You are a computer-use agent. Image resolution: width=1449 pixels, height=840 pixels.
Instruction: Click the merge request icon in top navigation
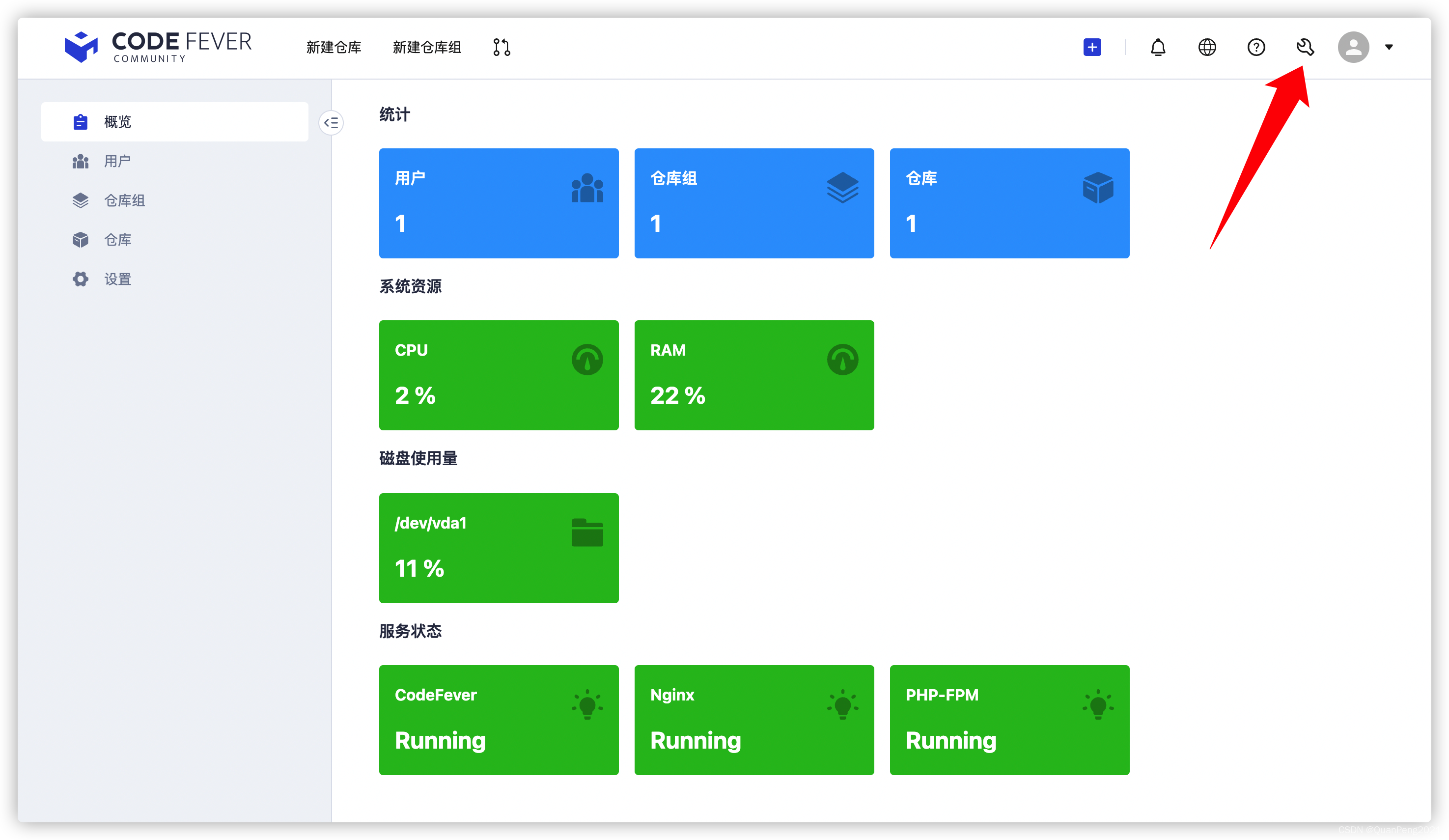[502, 47]
